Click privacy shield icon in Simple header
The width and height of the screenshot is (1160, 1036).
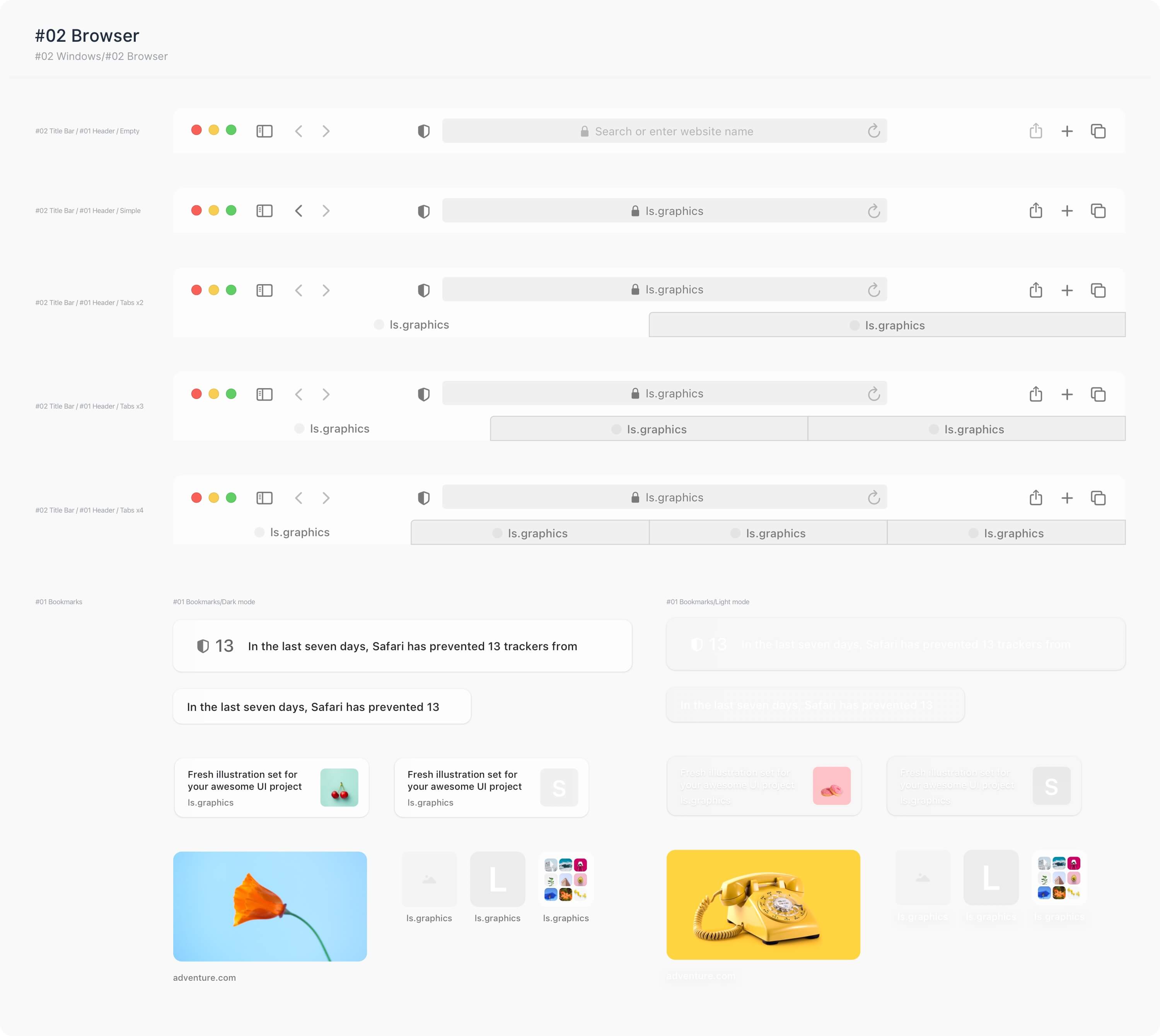(x=424, y=211)
